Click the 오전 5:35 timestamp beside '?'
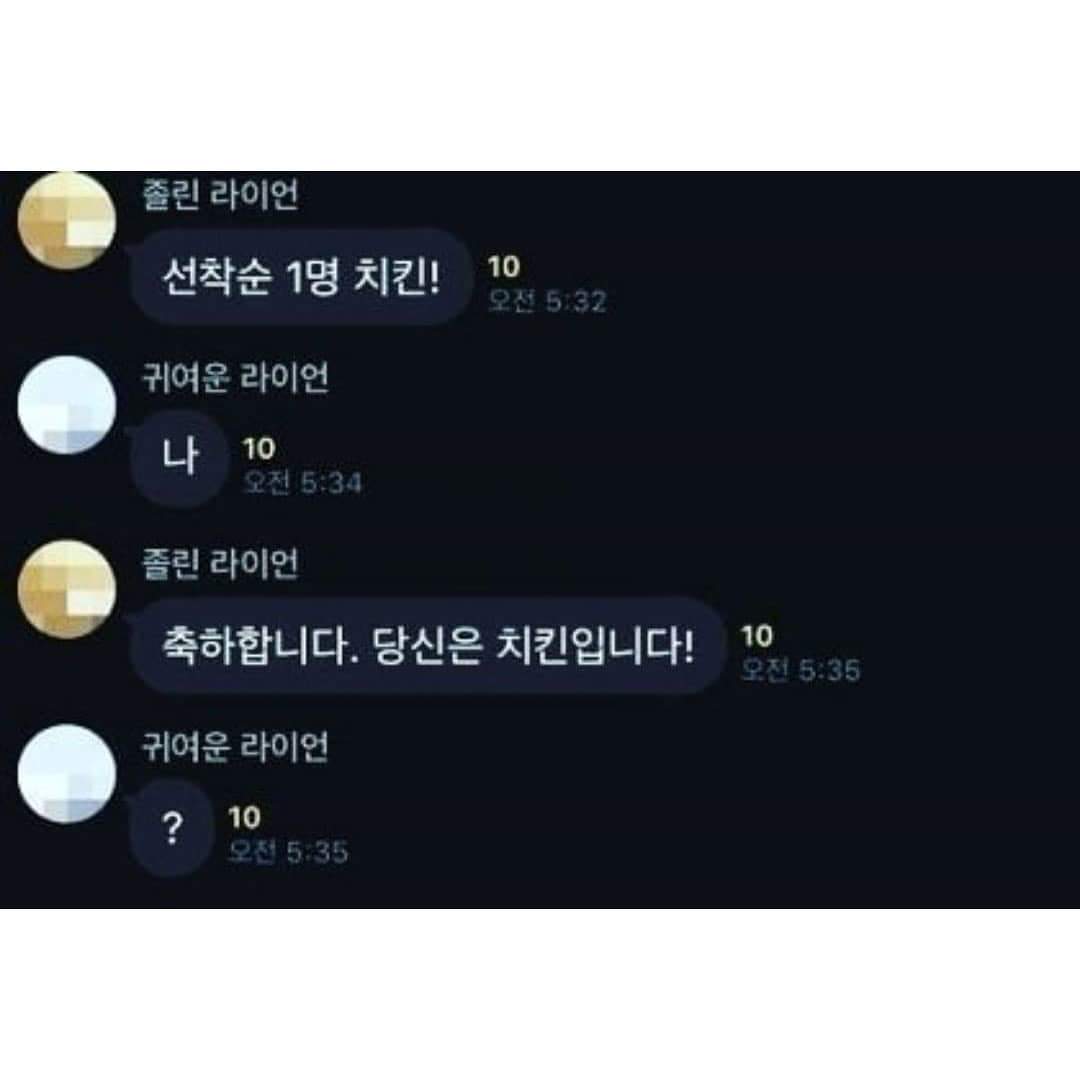Viewport: 1080px width, 1080px height. click(x=288, y=852)
